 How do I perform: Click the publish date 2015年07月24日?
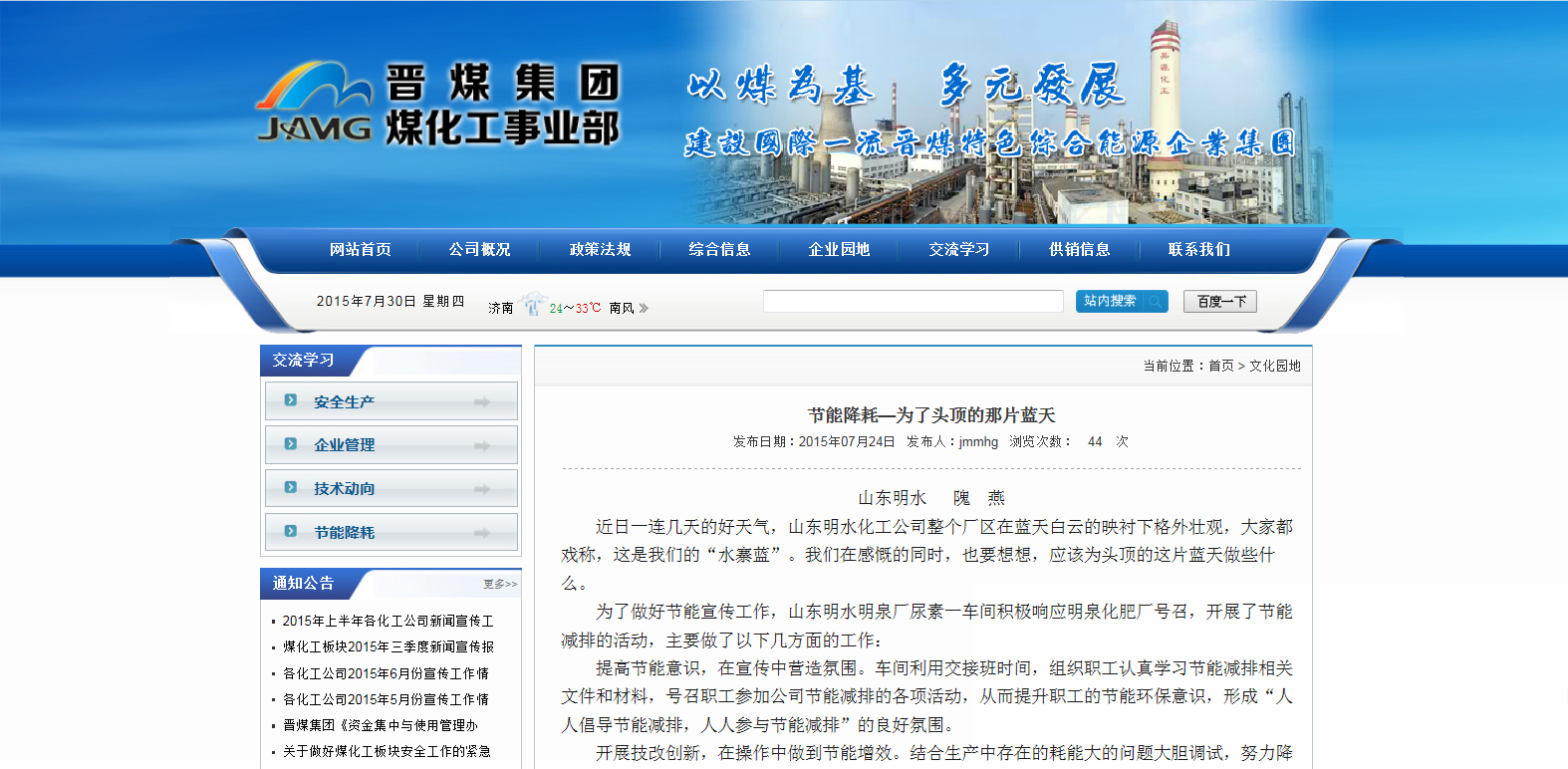click(847, 442)
